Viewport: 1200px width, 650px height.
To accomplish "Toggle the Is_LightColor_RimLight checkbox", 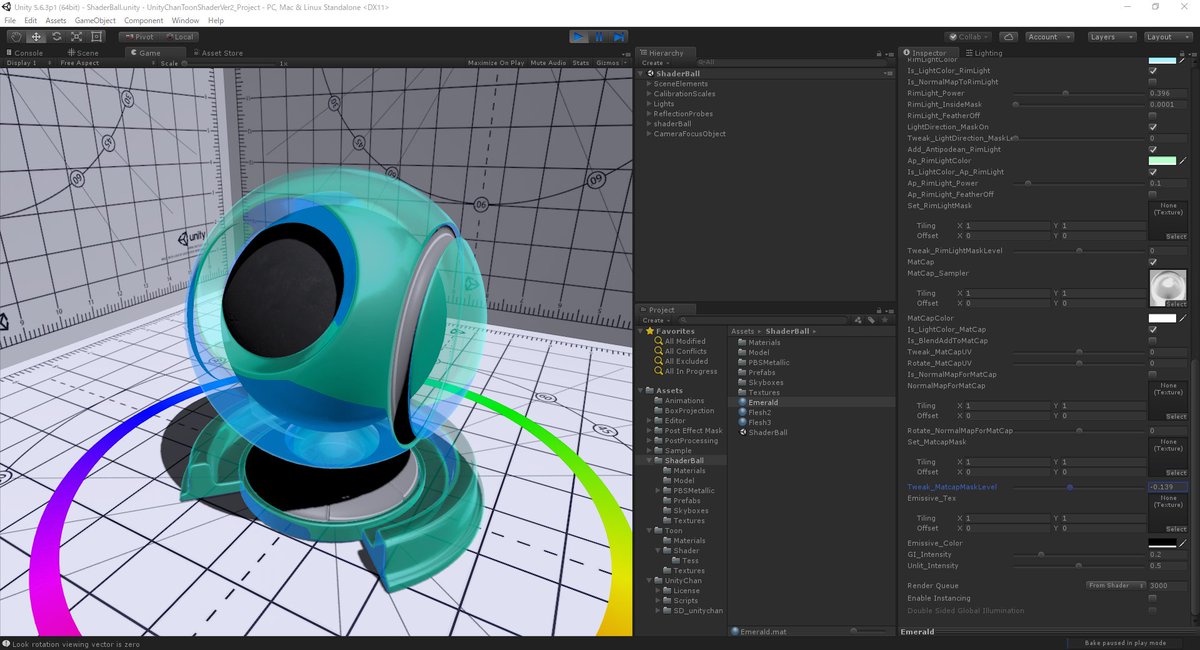I will 1153,71.
